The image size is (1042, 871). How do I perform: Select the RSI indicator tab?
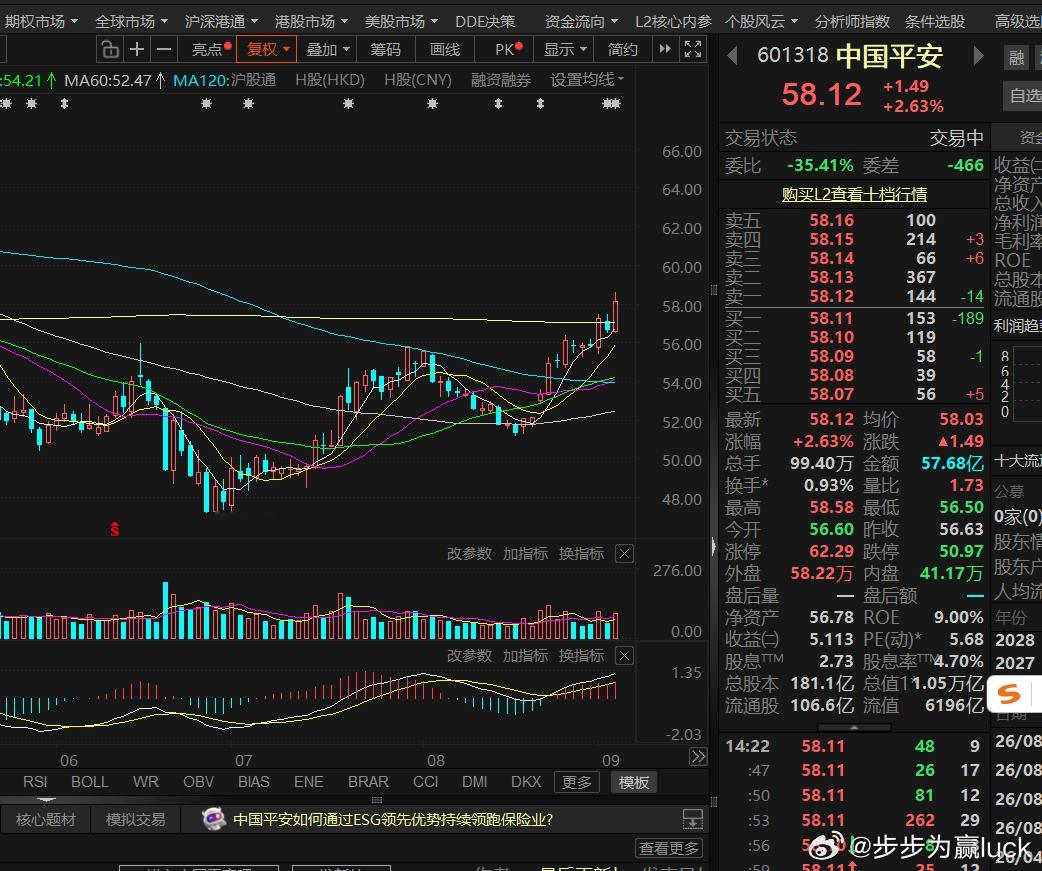35,782
